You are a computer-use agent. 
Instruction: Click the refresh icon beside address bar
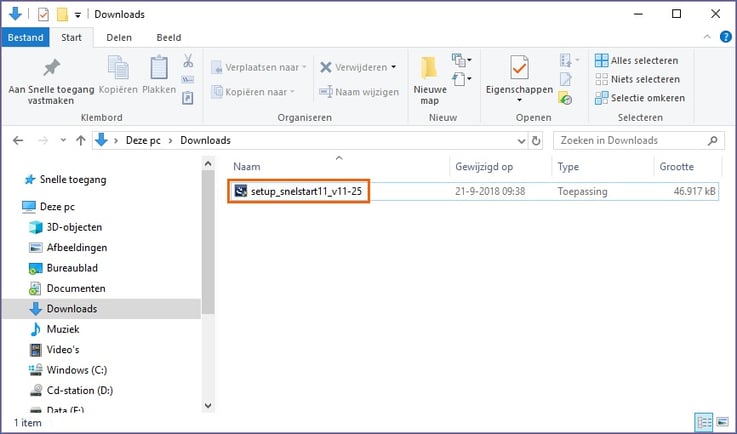(x=536, y=141)
